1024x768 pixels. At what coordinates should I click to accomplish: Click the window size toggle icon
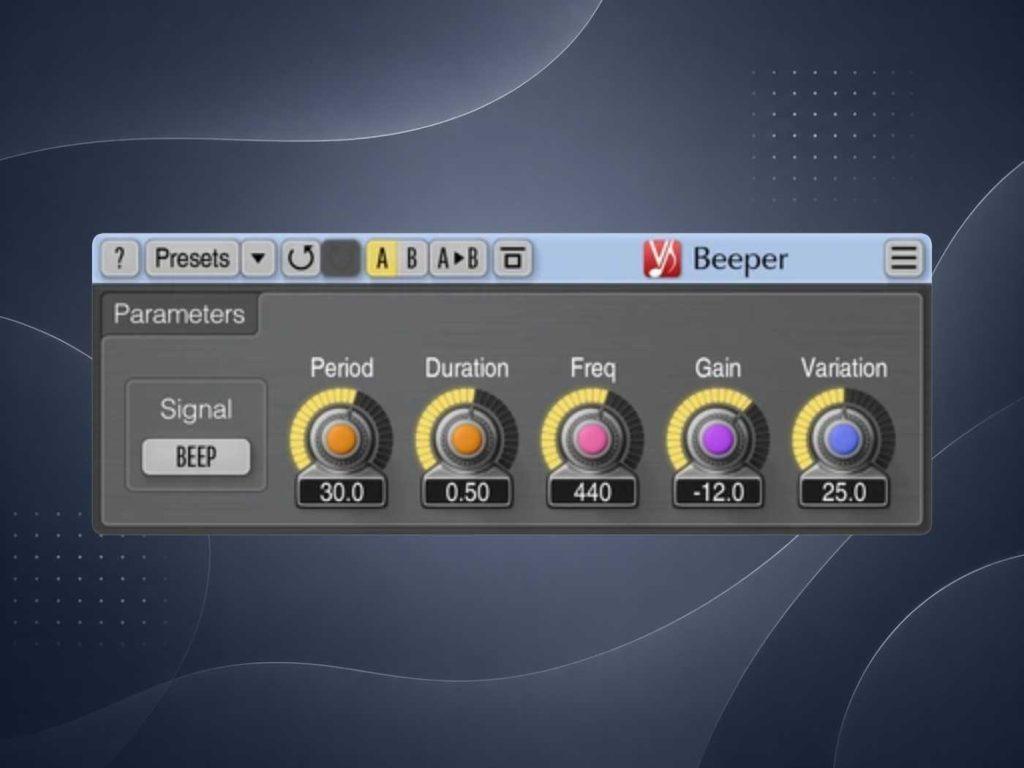(513, 259)
